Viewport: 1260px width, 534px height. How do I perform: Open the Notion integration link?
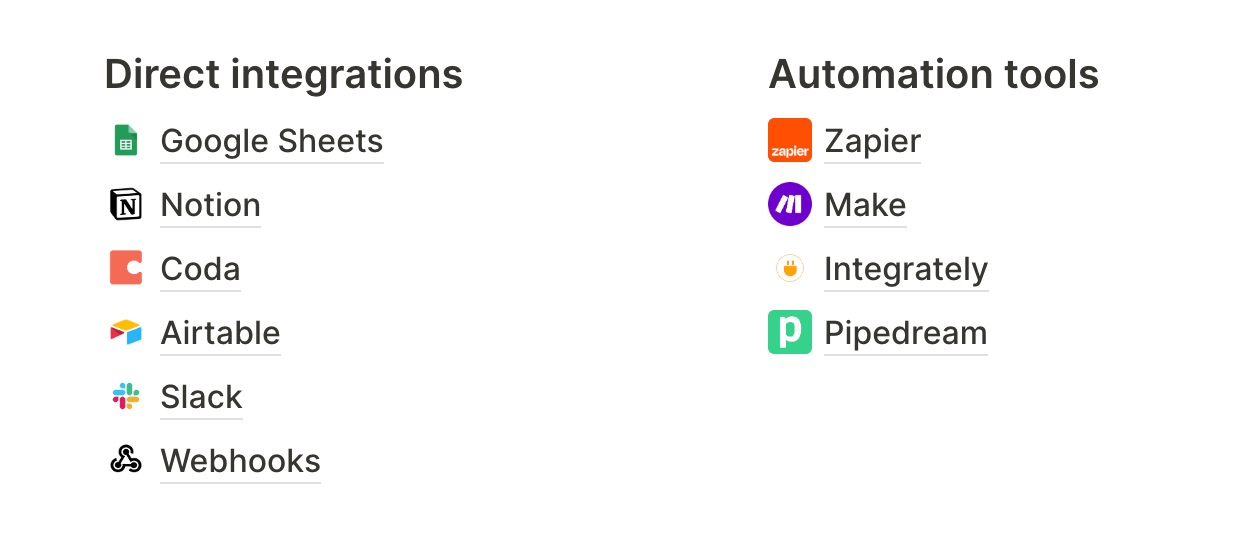[210, 205]
